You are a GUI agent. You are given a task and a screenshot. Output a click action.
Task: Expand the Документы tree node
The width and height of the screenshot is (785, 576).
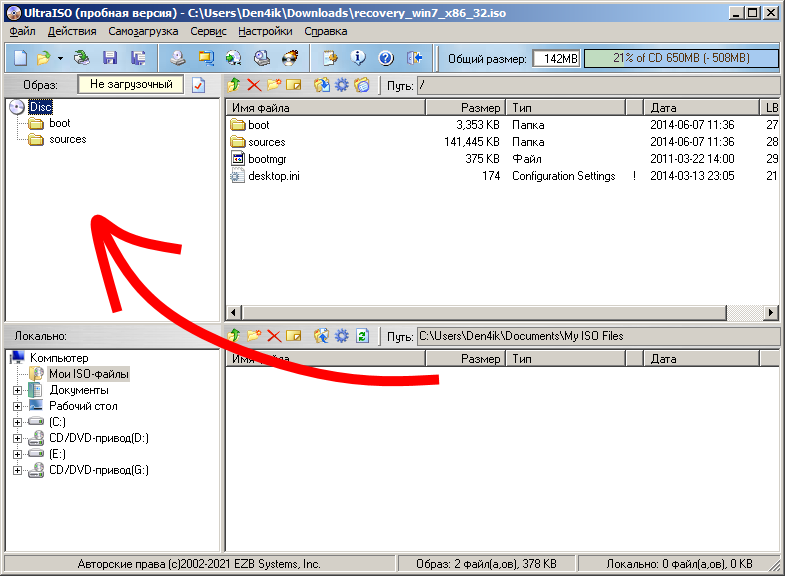pyautogui.click(x=18, y=390)
